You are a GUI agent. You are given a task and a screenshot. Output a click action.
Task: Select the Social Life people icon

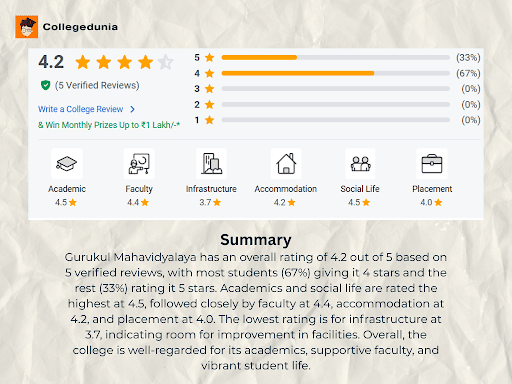360,163
